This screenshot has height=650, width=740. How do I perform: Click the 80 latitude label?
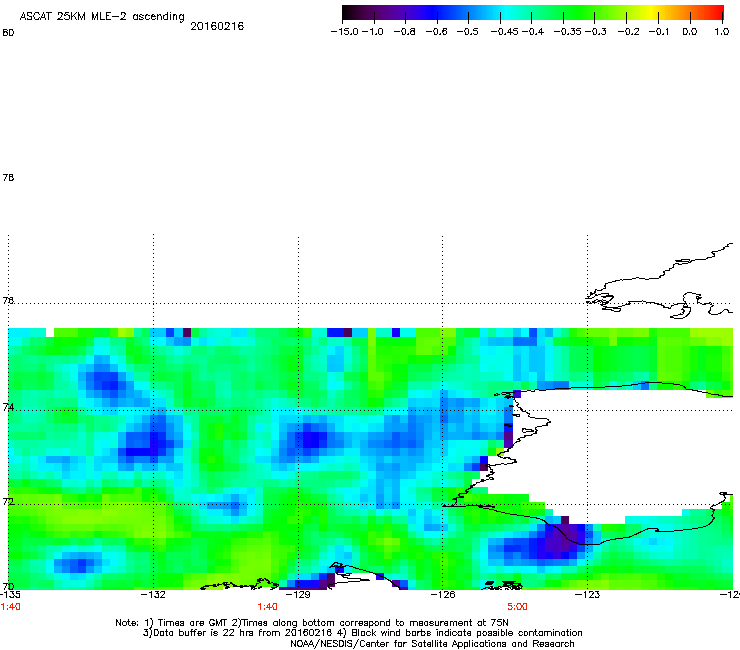tap(8, 33)
